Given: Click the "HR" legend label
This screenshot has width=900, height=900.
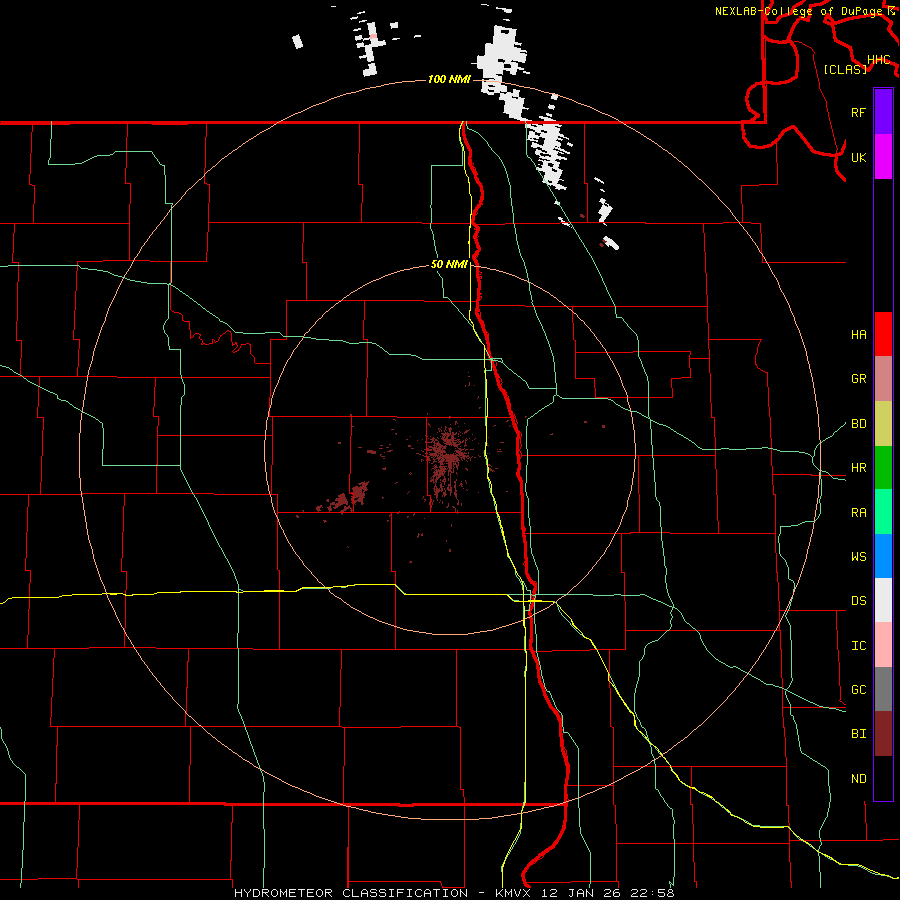Looking at the screenshot, I should click(x=858, y=468).
